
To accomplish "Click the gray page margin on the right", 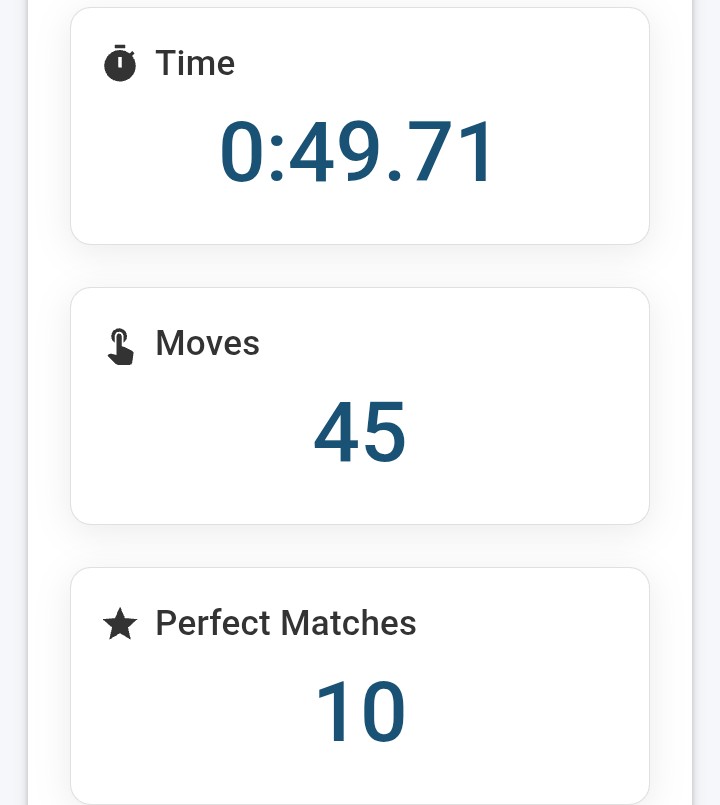I will pos(707,402).
